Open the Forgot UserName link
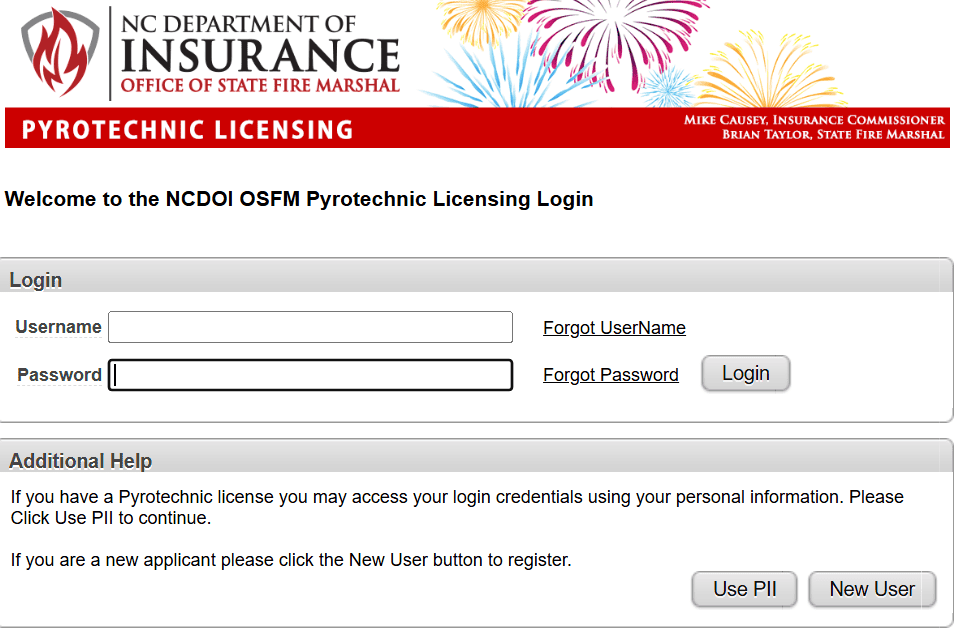This screenshot has height=639, width=966. click(614, 328)
